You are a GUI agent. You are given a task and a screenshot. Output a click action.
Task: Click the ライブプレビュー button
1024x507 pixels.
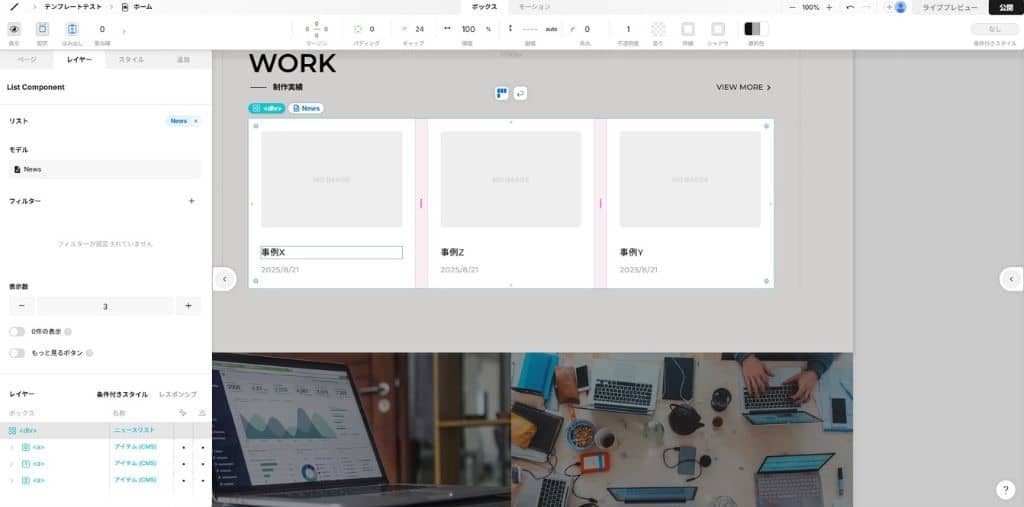click(x=950, y=7)
